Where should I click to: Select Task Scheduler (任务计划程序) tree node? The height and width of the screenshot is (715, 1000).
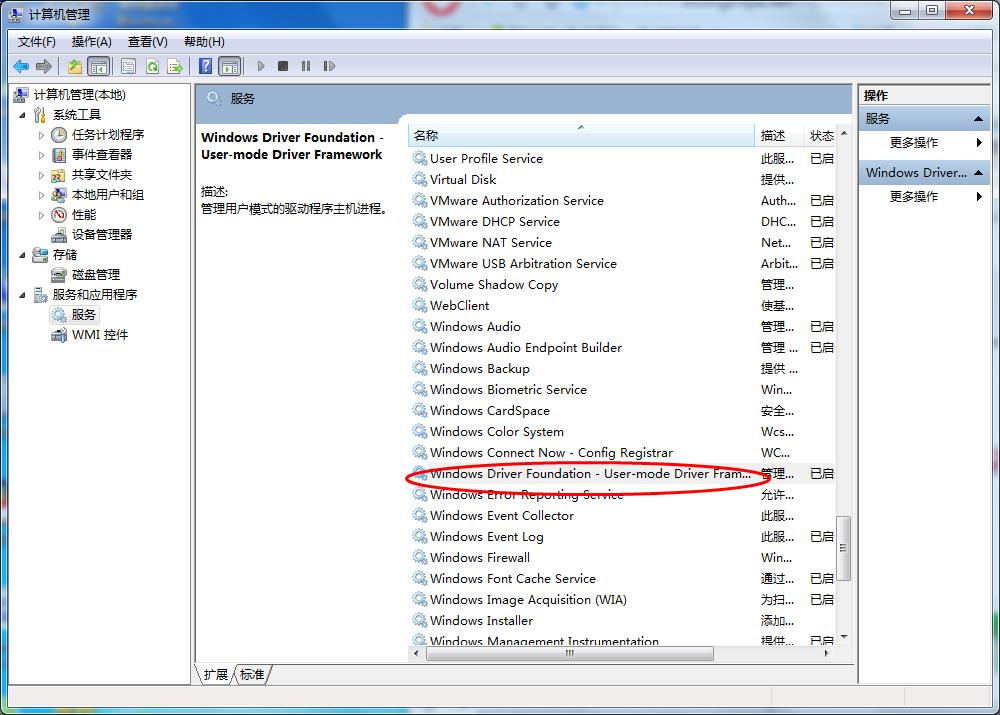point(108,135)
